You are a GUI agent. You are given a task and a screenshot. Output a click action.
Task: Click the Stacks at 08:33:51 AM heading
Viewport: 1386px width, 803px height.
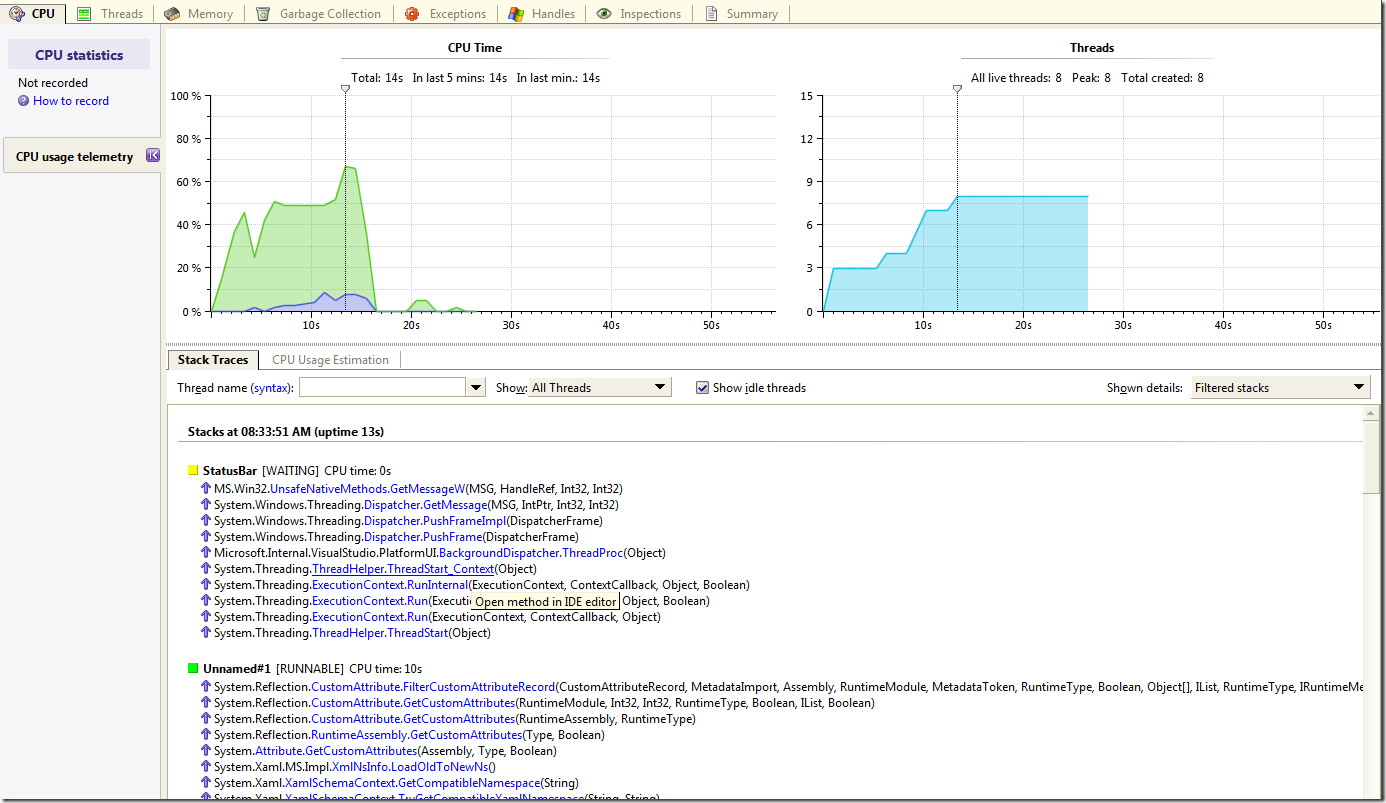tap(286, 432)
